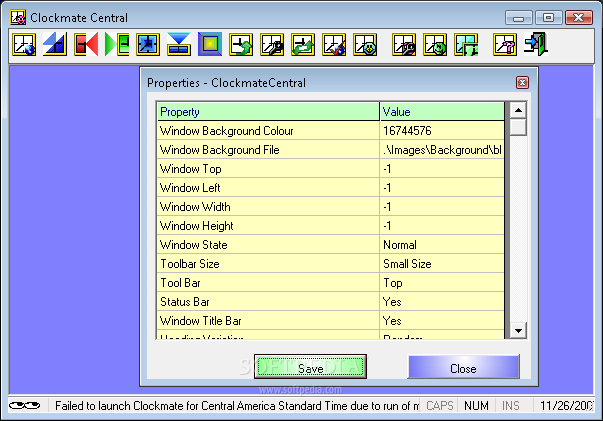Screen dimensions: 603x421
Task: Click the clock with green curved arrow icon
Action: [x=241, y=45]
